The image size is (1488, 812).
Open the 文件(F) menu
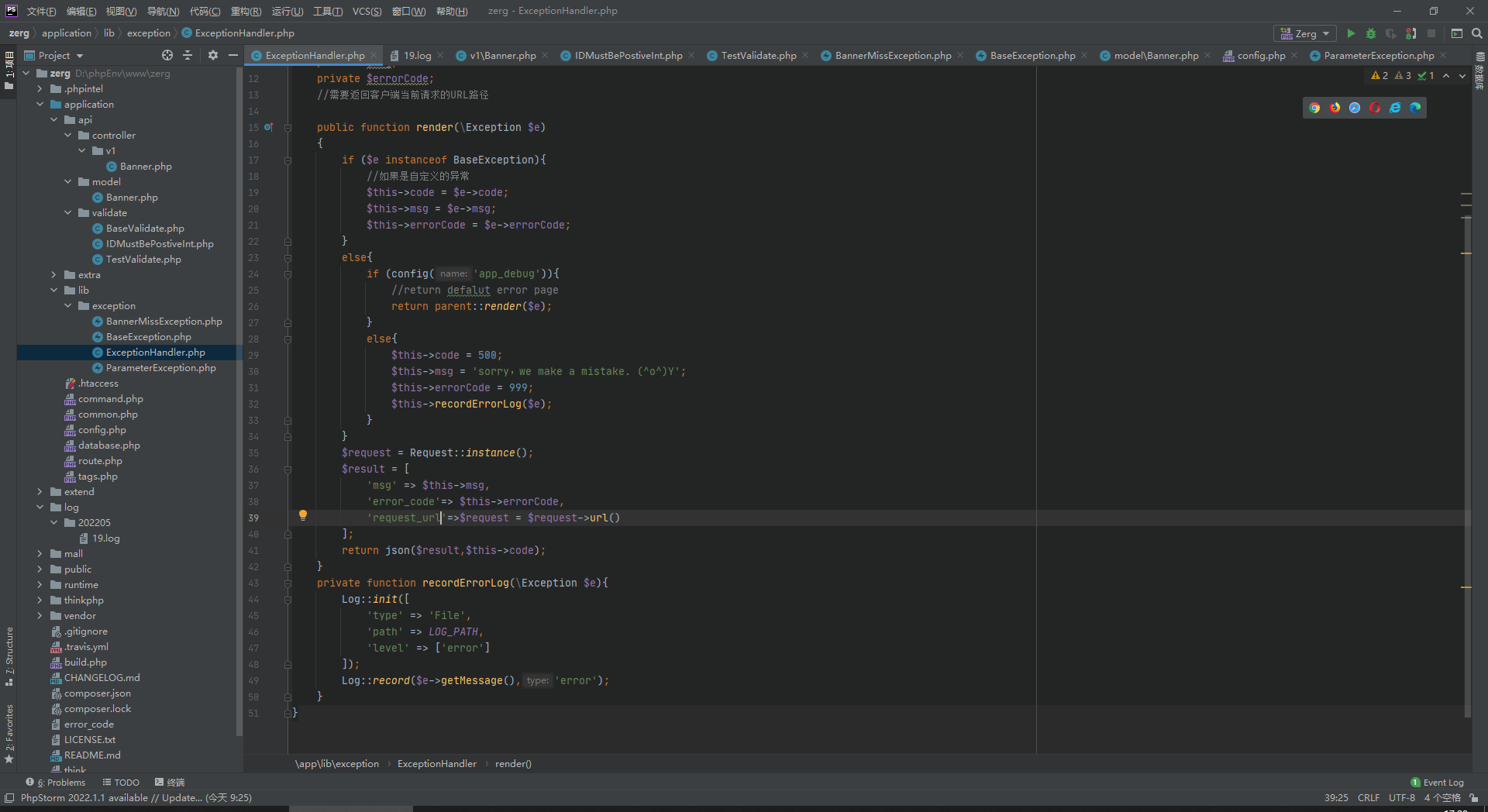[x=41, y=11]
